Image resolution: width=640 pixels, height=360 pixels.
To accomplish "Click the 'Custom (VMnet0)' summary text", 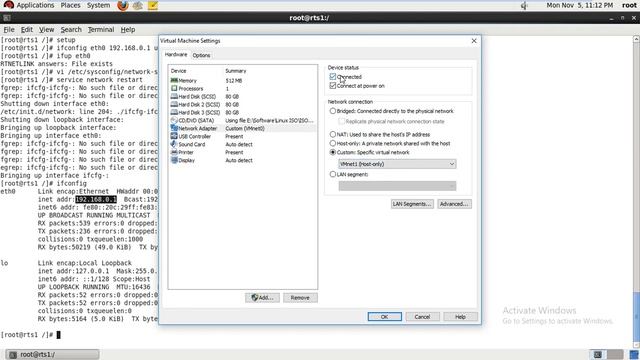I will 245,128.
